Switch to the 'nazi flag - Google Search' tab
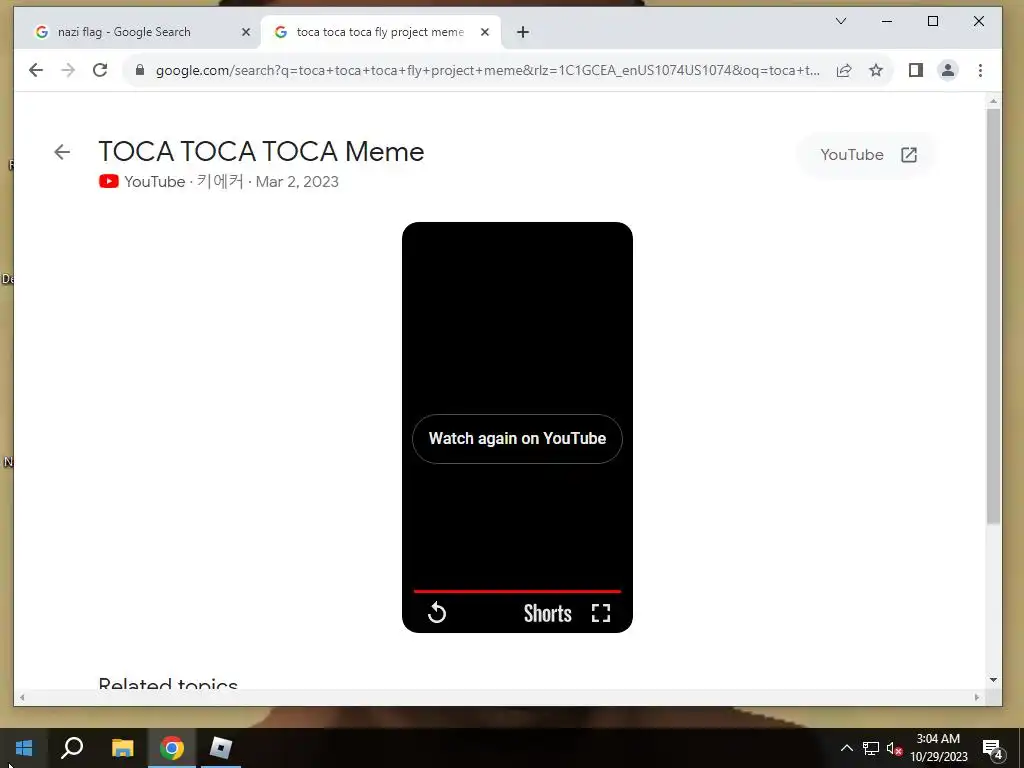This screenshot has height=768, width=1024. pos(138,32)
